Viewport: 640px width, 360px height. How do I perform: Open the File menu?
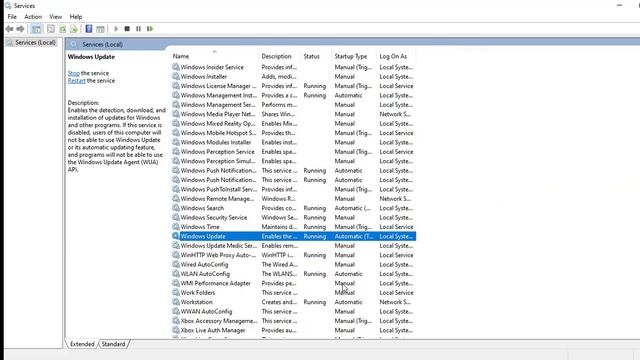12,17
